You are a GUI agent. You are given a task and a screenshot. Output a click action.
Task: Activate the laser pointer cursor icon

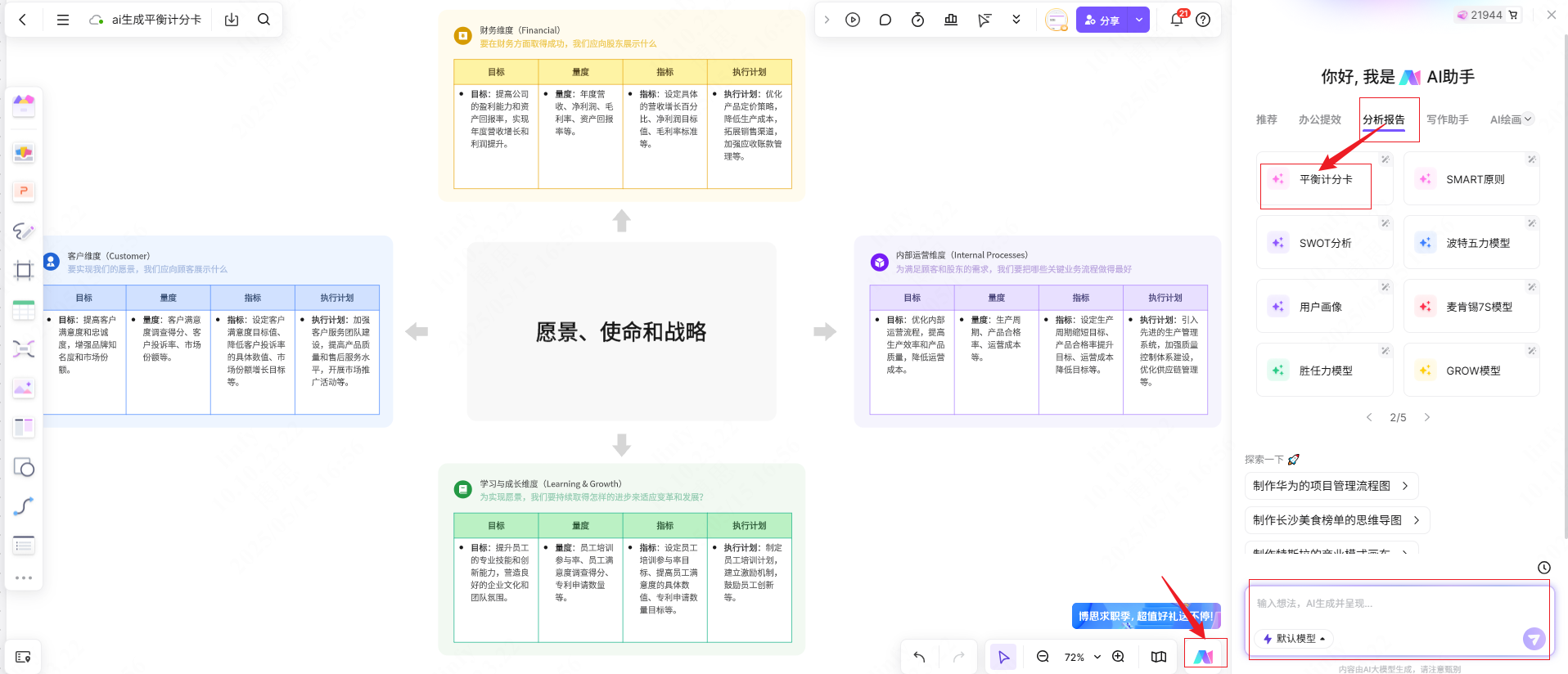coord(984,20)
